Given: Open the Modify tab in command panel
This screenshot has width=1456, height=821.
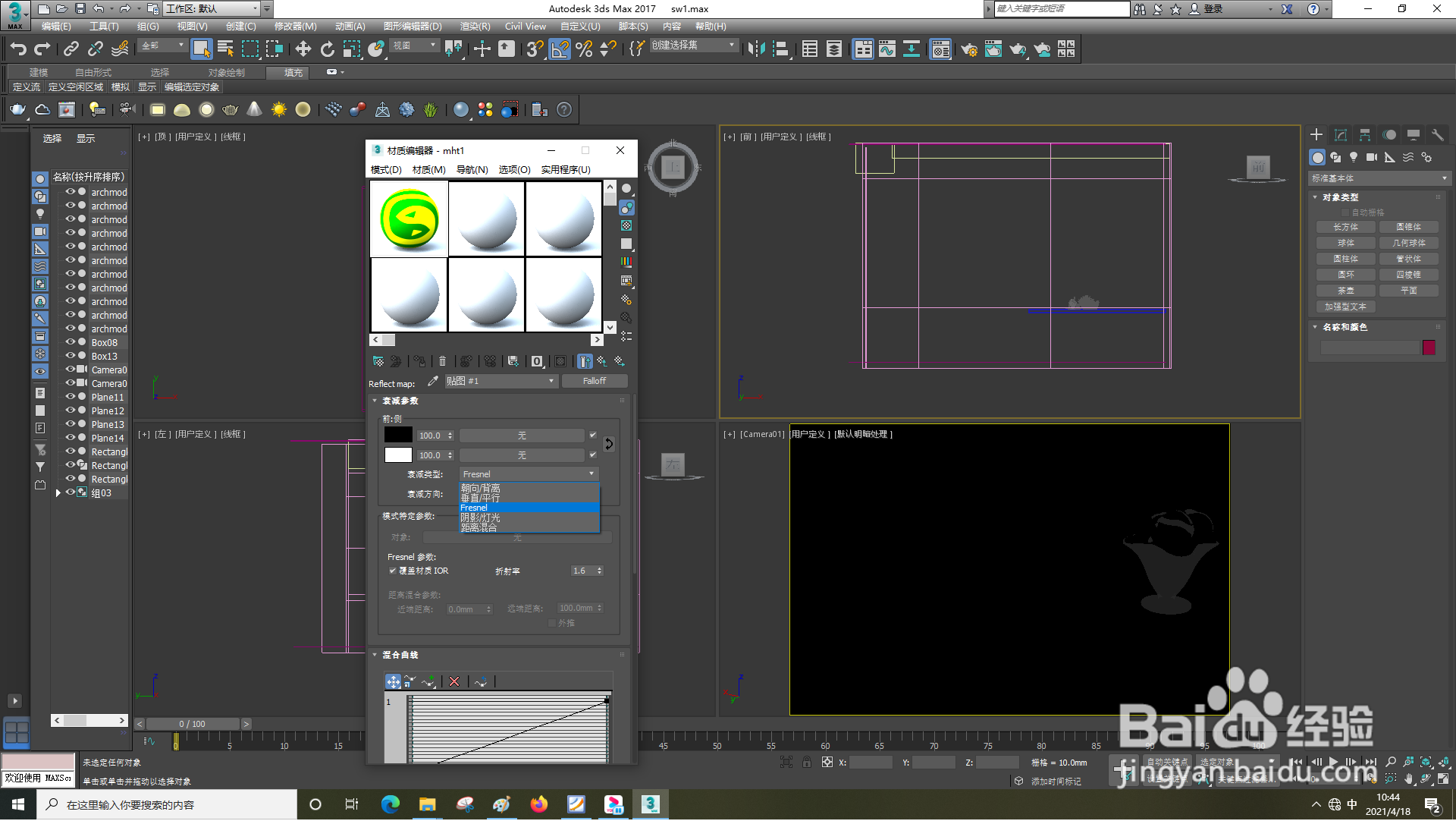Looking at the screenshot, I should [x=1341, y=135].
